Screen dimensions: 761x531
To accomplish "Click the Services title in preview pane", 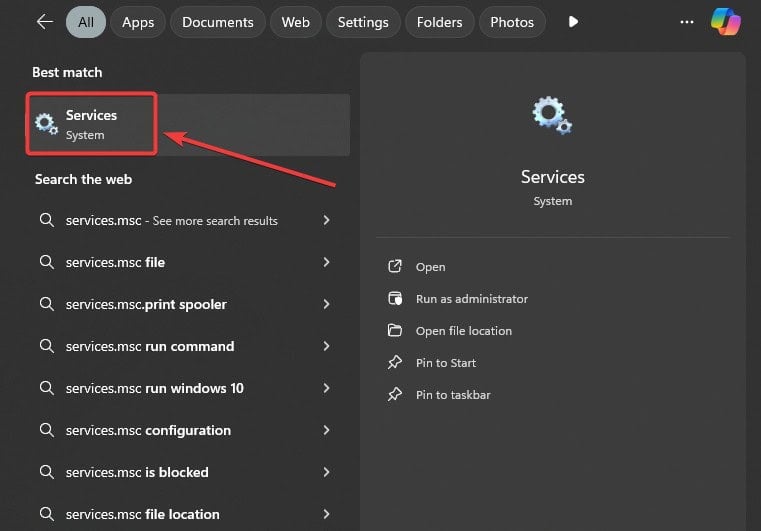I will [x=552, y=177].
